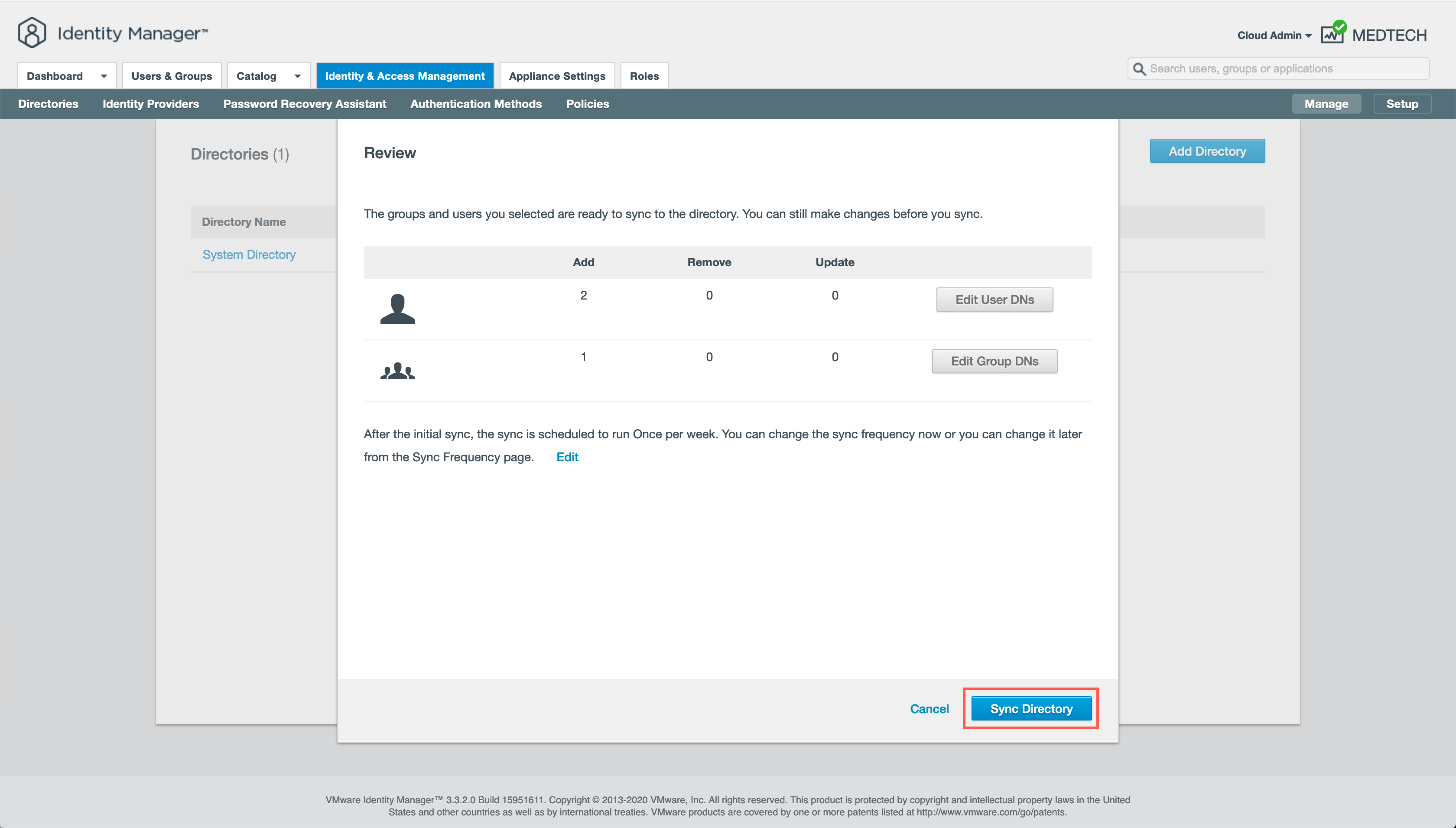Open the Users & Groups tab
The width and height of the screenshot is (1456, 828).
click(x=171, y=76)
